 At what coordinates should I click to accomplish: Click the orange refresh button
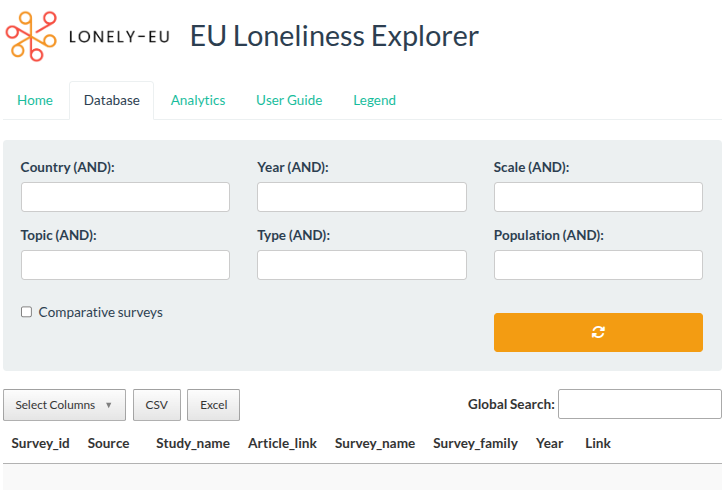(x=598, y=332)
